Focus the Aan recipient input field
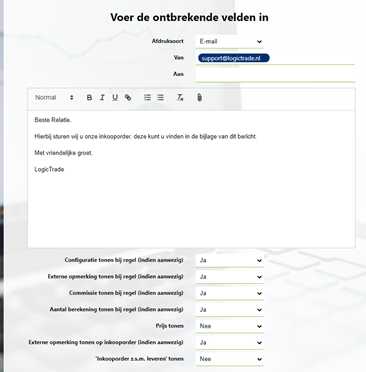This screenshot has width=366, height=372. point(275,74)
